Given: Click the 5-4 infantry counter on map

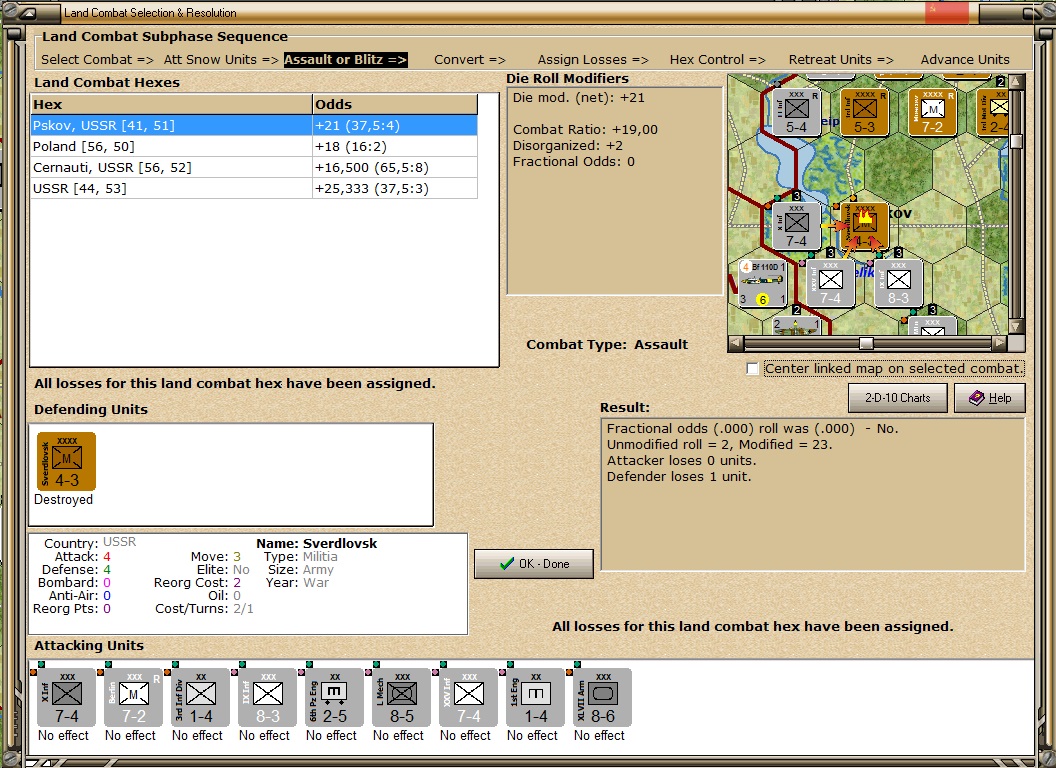Looking at the screenshot, I should (x=796, y=113).
